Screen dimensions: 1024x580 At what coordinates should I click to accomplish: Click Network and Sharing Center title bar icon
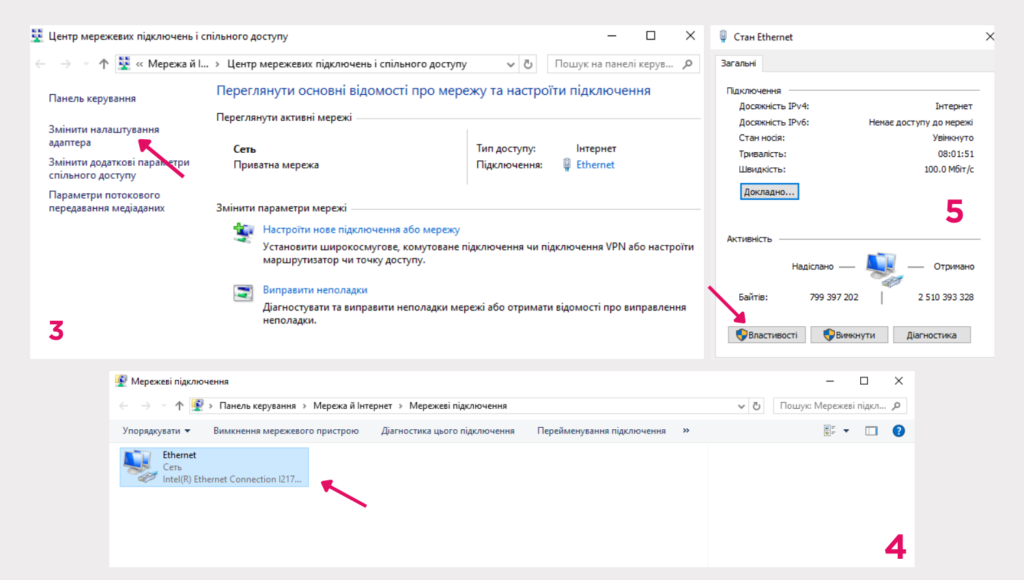tap(37, 36)
